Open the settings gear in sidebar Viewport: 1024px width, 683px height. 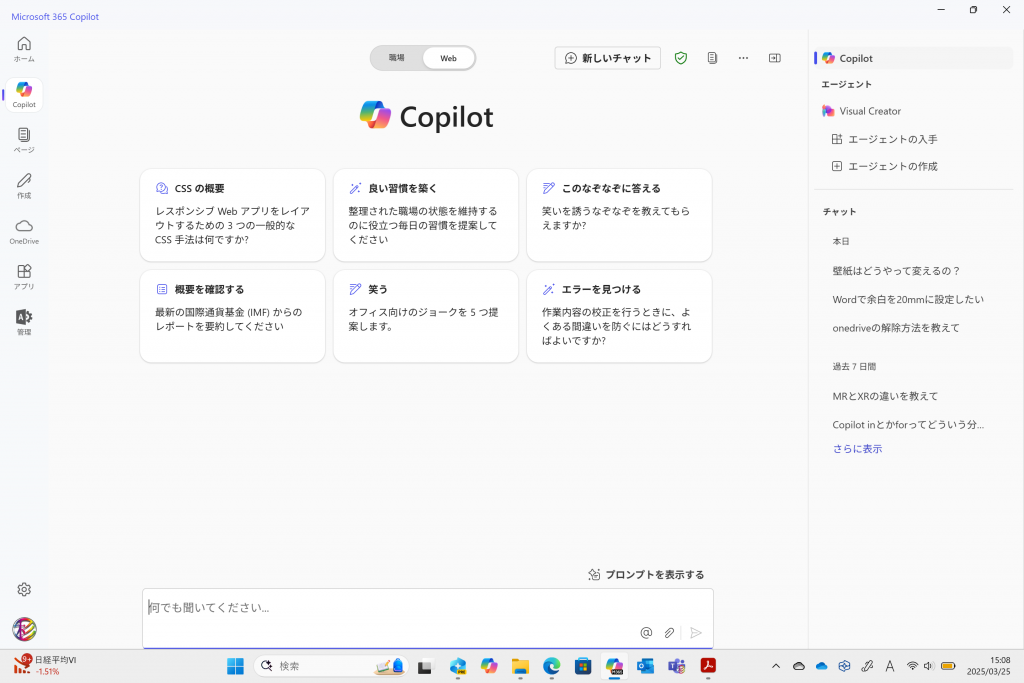24,590
